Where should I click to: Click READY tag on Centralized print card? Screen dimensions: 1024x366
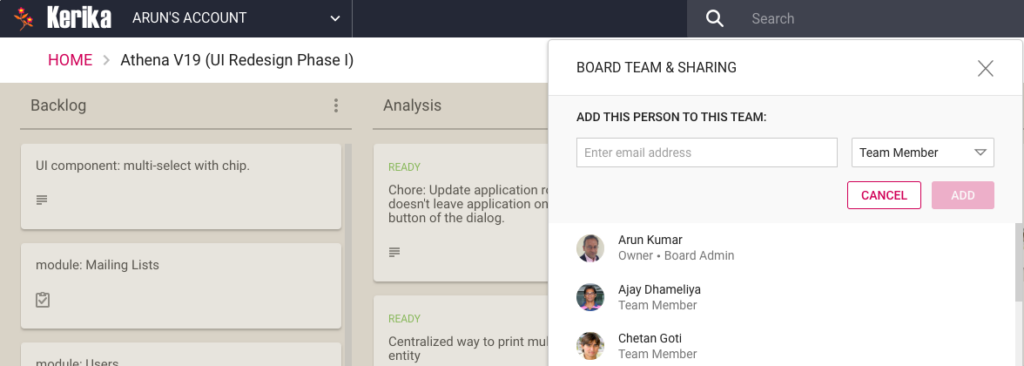point(404,319)
